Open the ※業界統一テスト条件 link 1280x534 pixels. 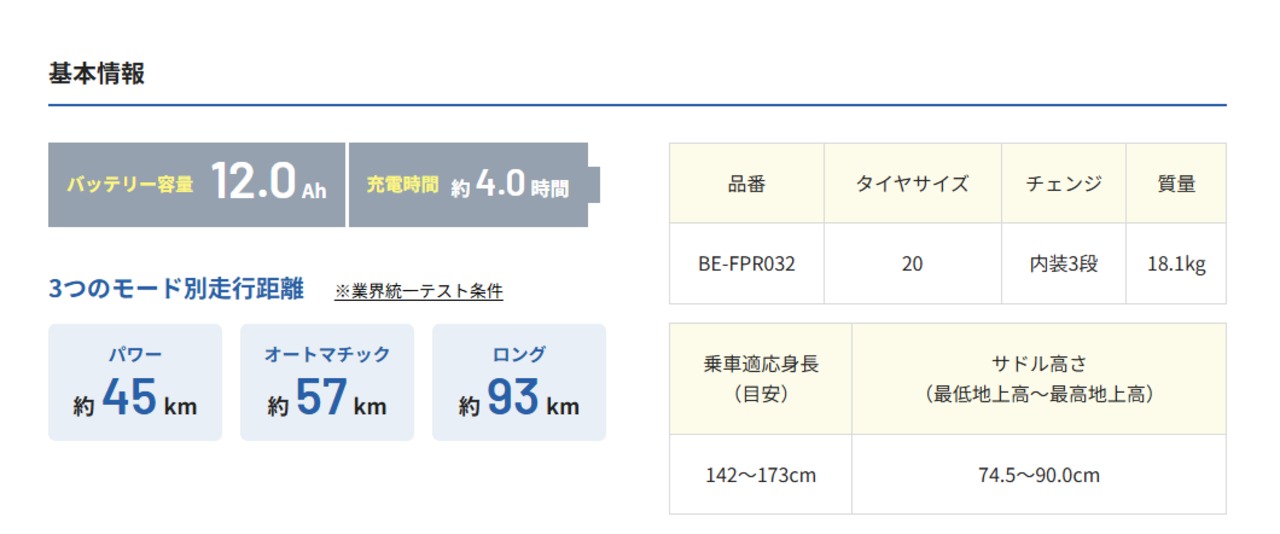418,291
